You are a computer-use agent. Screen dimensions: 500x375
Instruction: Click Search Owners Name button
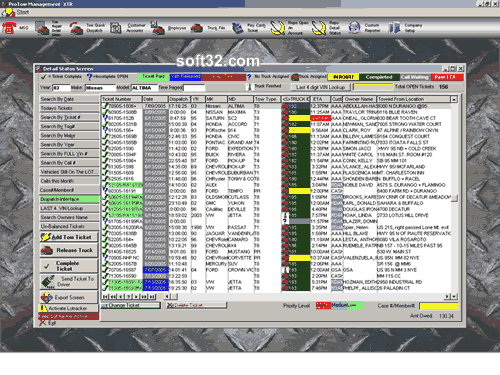[69, 217]
